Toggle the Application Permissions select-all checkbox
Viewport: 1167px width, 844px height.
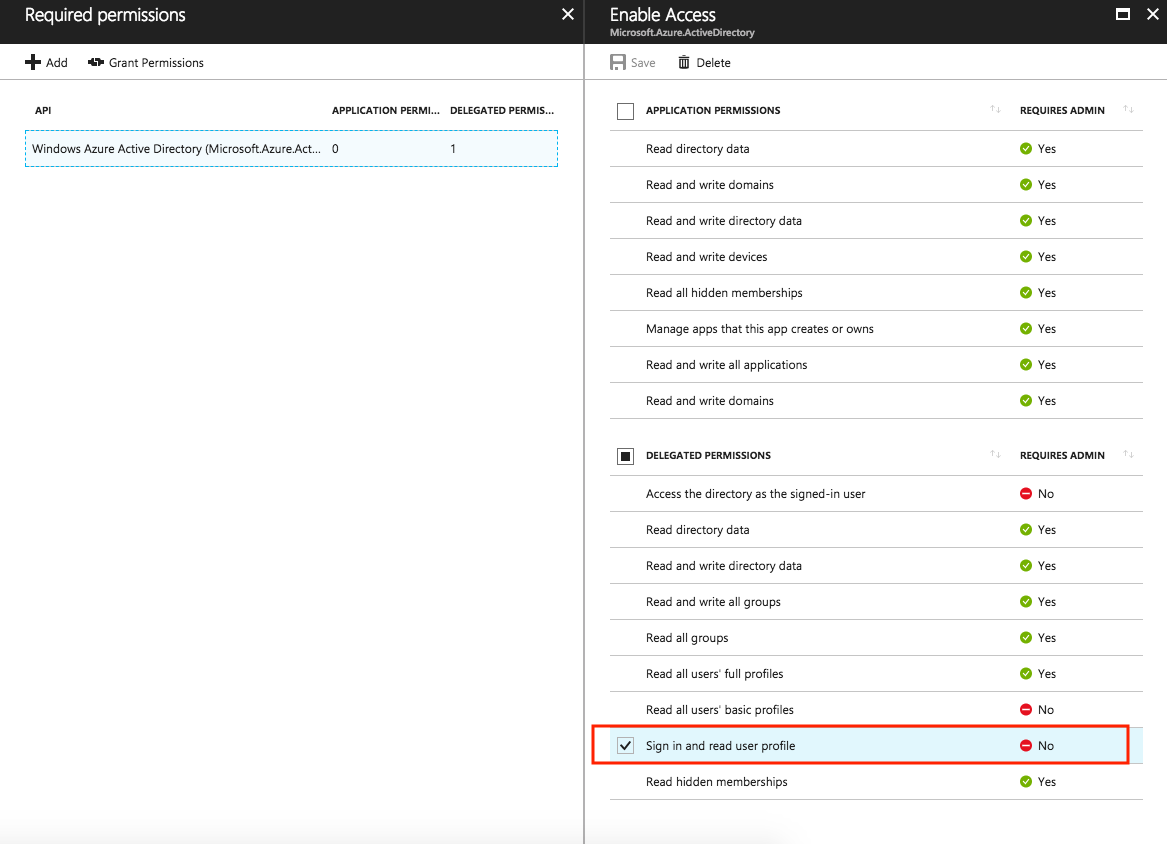[626, 111]
